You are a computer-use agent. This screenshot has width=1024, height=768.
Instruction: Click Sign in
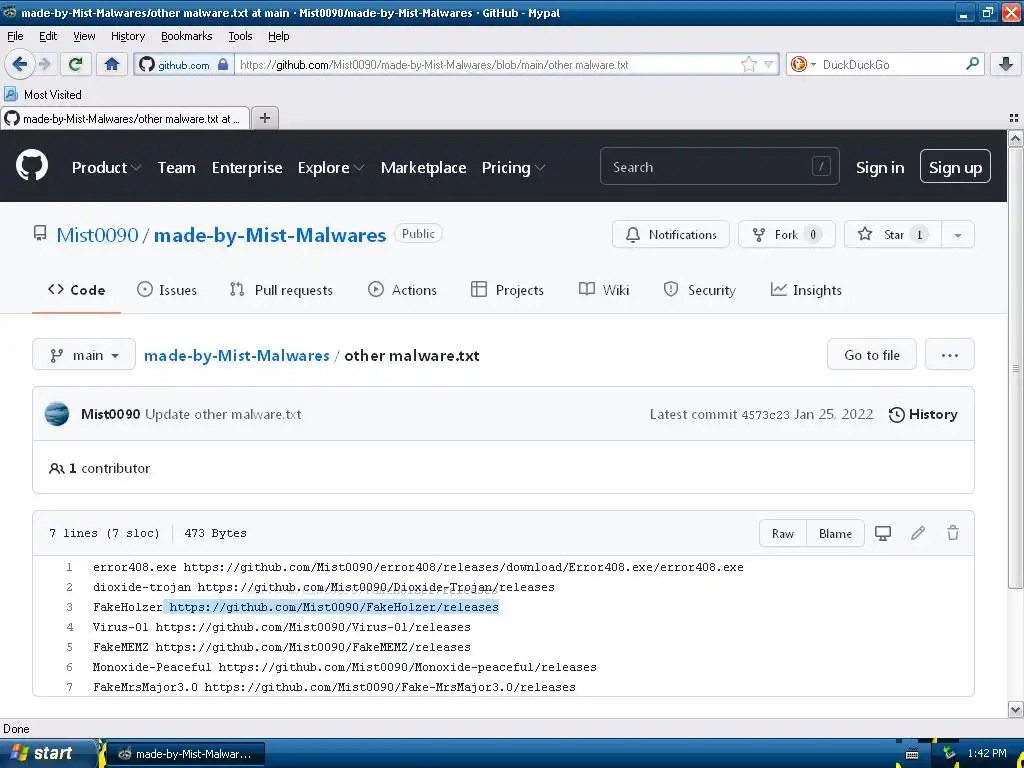(x=880, y=168)
